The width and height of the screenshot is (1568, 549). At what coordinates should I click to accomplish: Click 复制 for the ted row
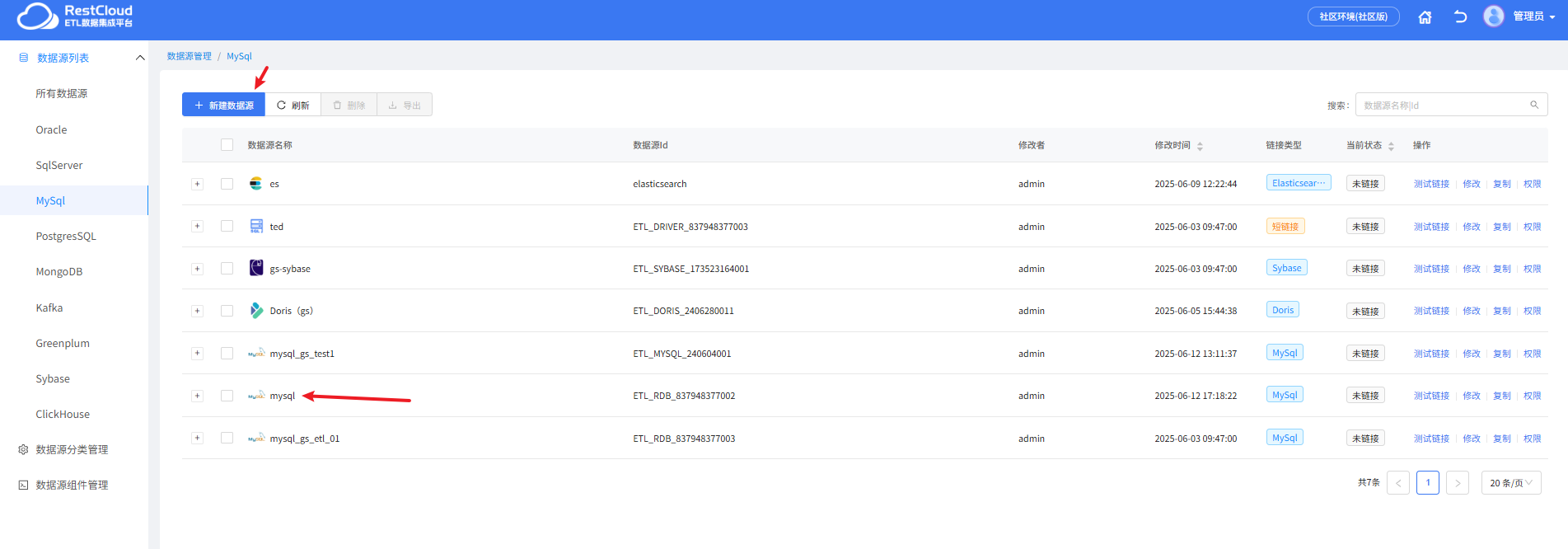(1502, 226)
